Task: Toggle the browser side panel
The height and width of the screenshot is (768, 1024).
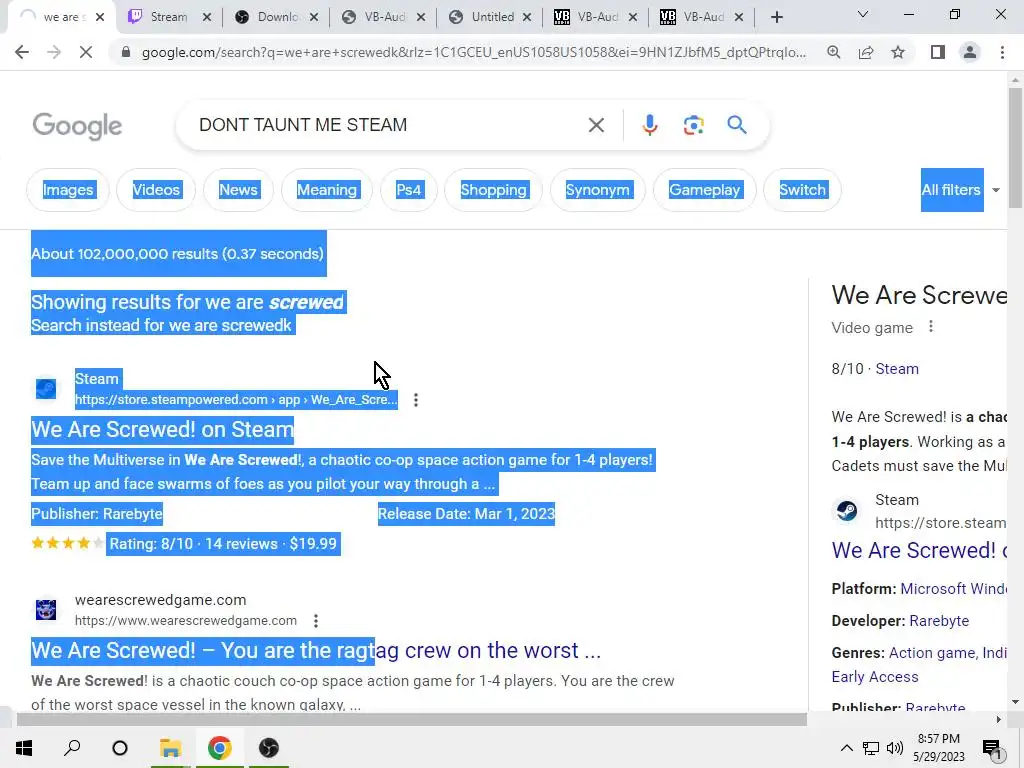Action: click(938, 52)
